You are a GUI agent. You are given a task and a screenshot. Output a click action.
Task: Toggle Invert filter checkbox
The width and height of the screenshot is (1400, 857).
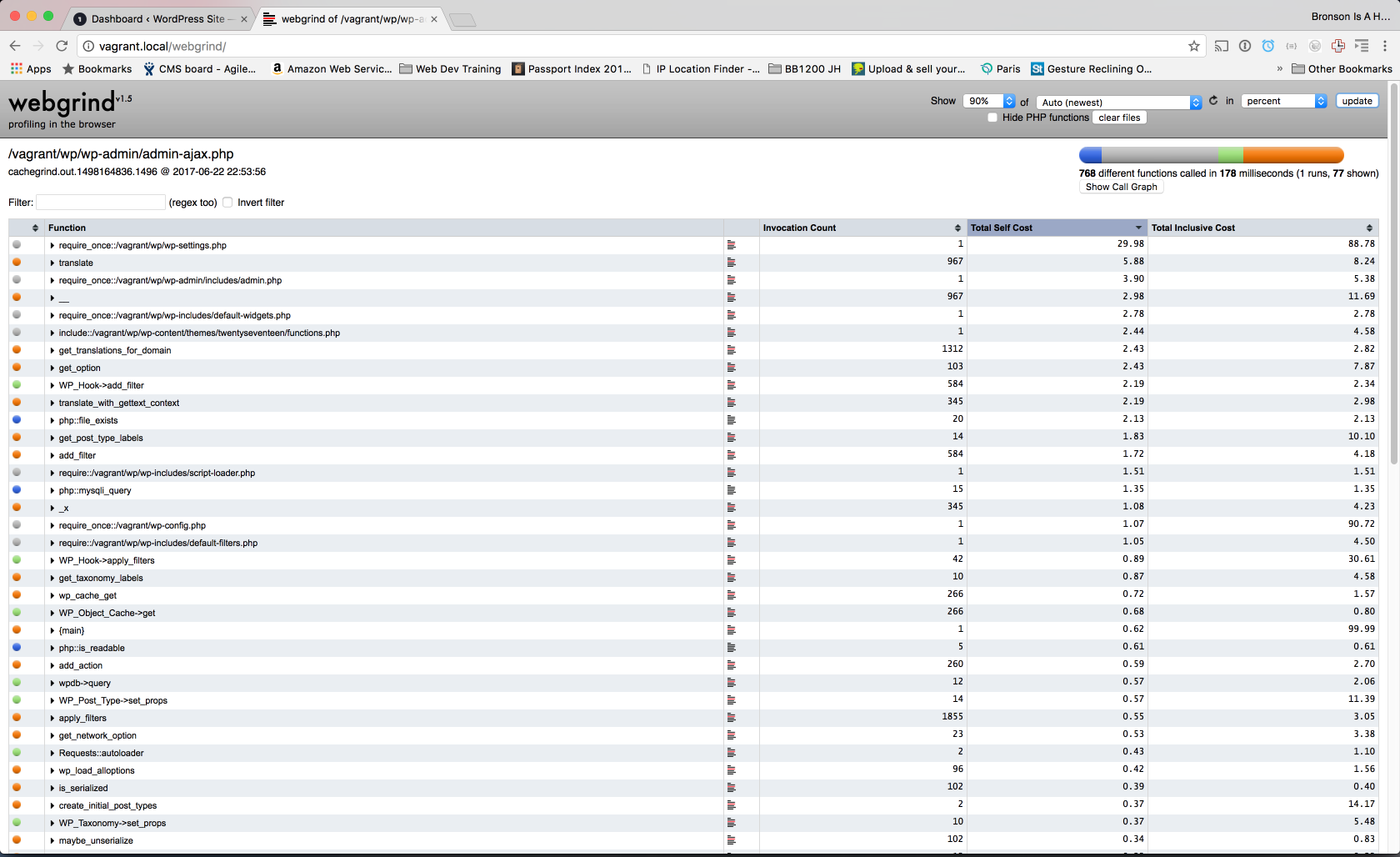pos(227,203)
